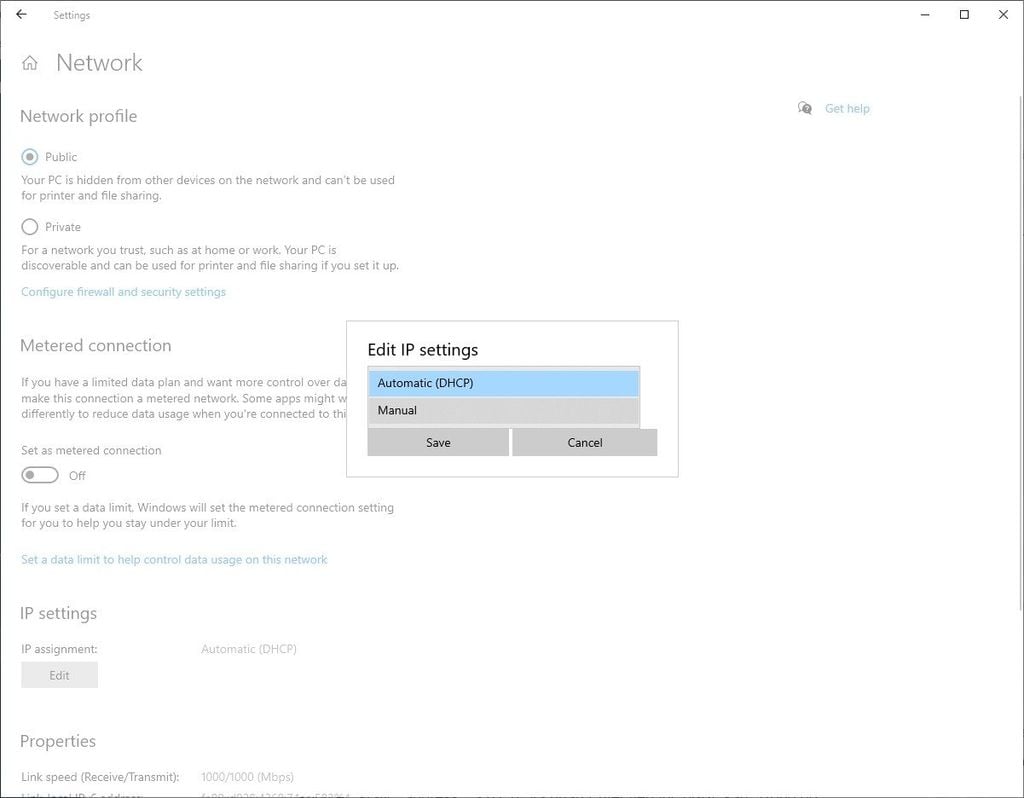Image resolution: width=1024 pixels, height=798 pixels.
Task: Click the Off label beside metered toggle
Action: [77, 476]
